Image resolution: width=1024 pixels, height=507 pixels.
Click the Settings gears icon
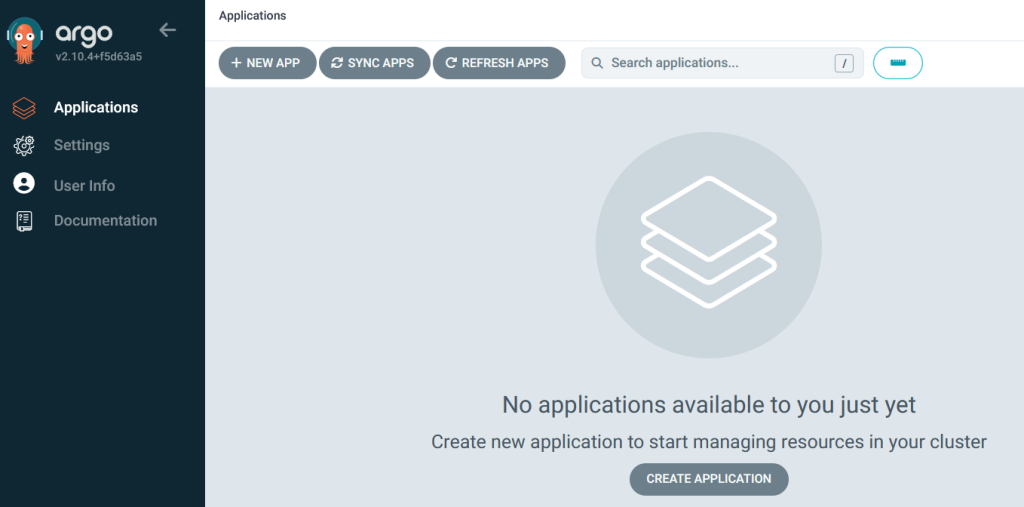tap(24, 146)
